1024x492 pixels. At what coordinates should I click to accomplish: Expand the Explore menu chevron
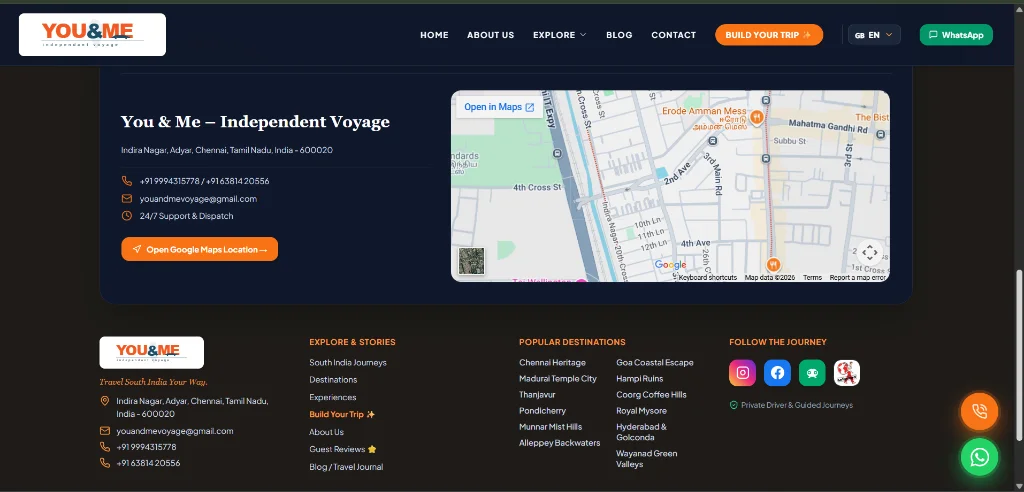click(583, 35)
